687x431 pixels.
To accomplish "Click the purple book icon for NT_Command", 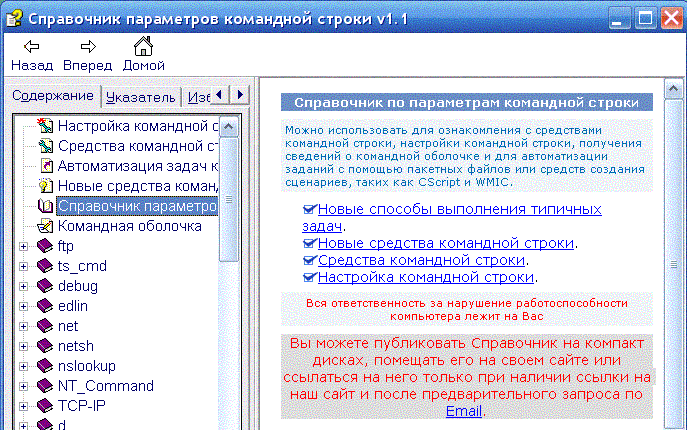I will click(x=45, y=386).
